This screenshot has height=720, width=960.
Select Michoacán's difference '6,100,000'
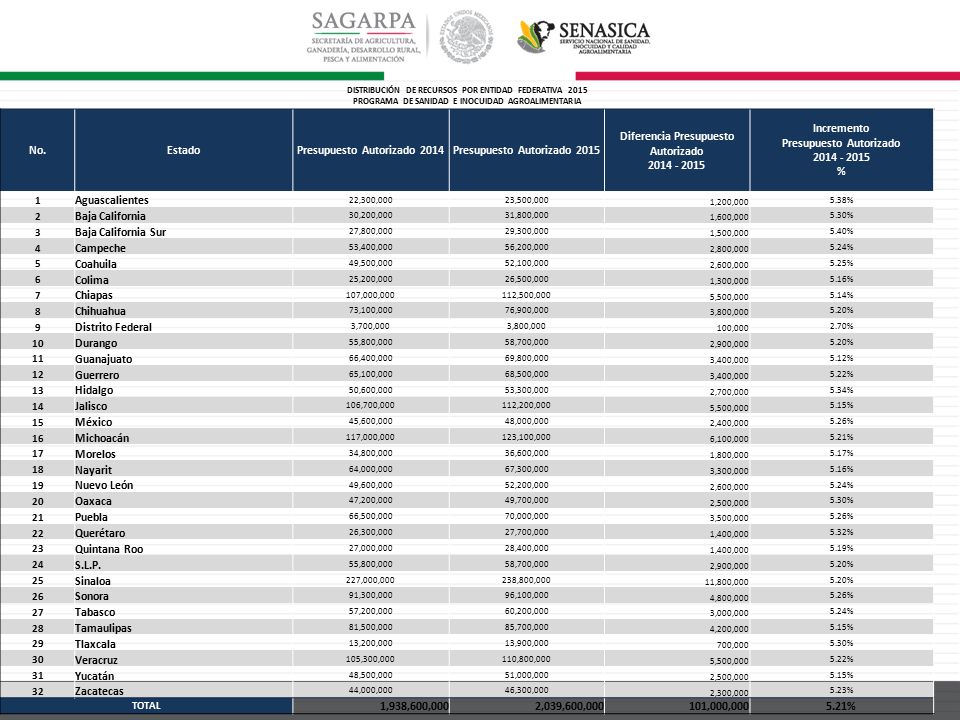tap(729, 439)
